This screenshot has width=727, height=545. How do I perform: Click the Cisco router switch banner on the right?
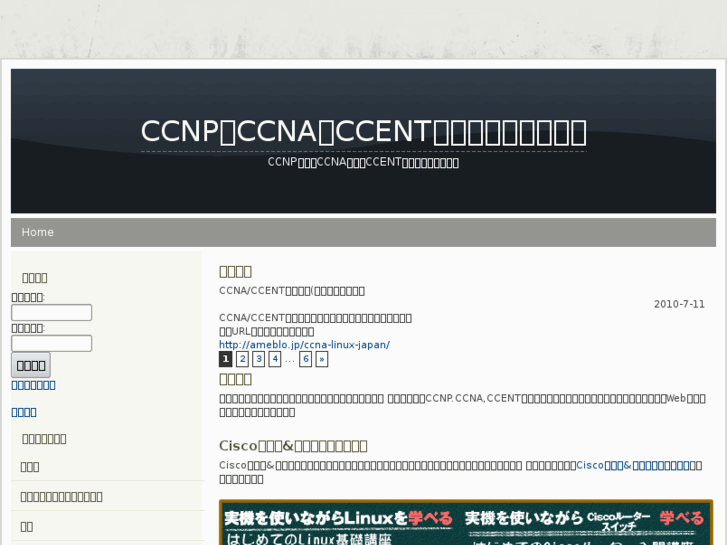point(586,523)
